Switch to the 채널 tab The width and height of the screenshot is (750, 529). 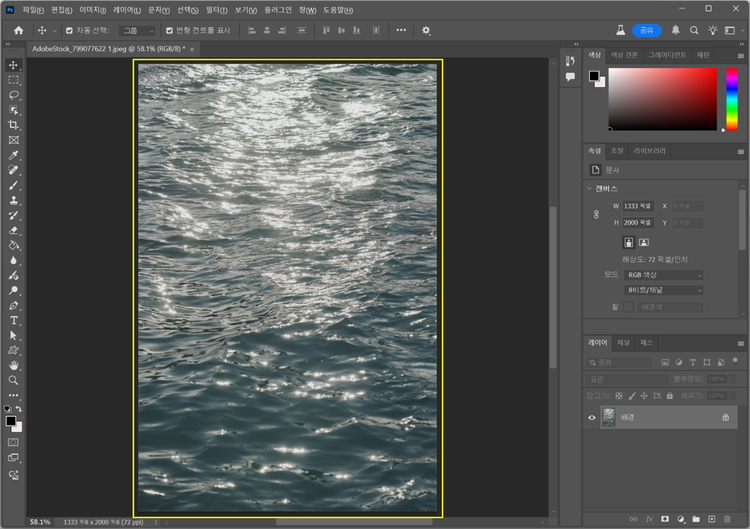point(623,342)
